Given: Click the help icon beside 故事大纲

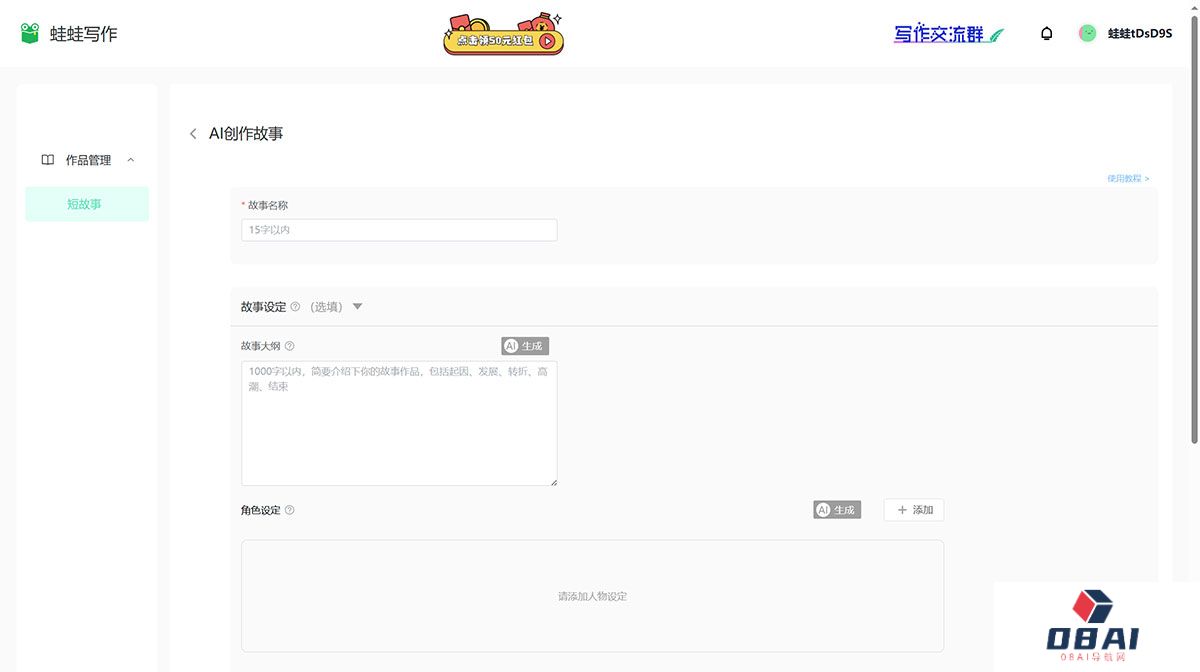Looking at the screenshot, I should click(290, 346).
